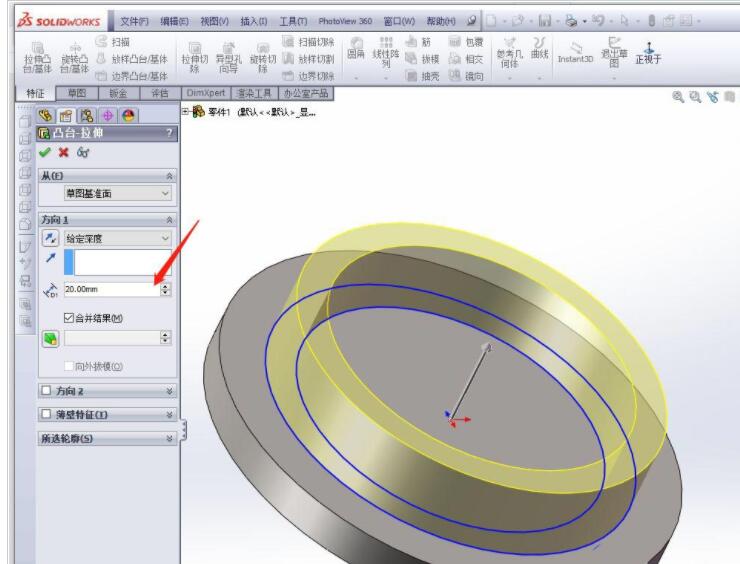Image resolution: width=740 pixels, height=564 pixels.
Task: Click the draft on/off icon
Action: (x=51, y=338)
